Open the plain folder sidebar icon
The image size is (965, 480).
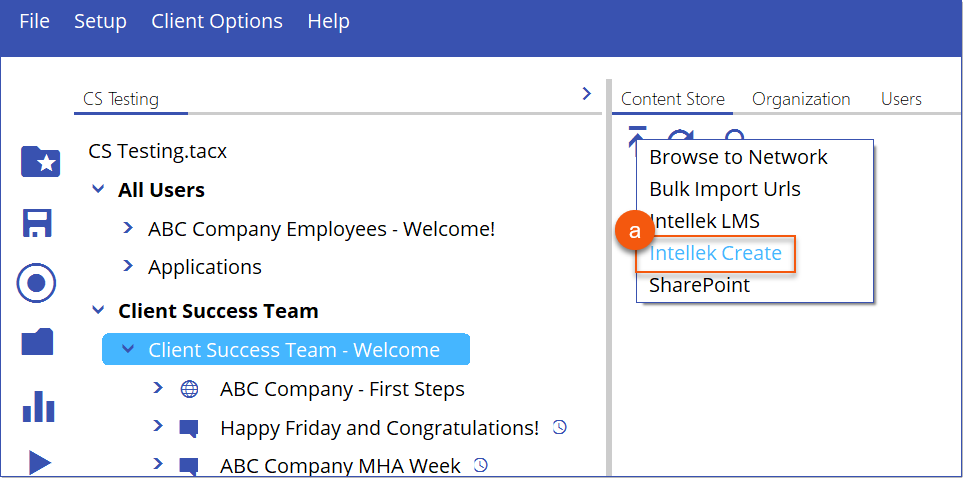37,342
